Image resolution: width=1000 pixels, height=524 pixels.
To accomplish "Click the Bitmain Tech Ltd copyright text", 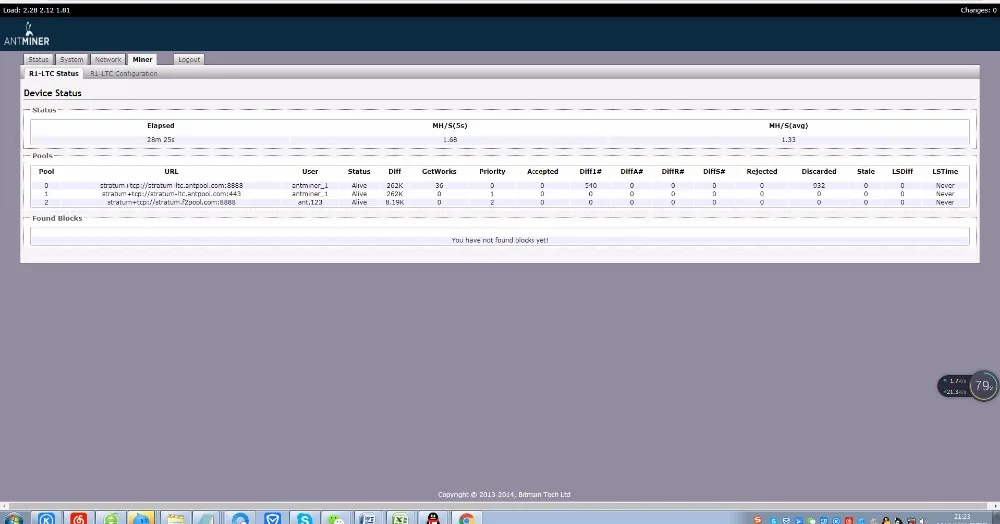I will (x=504, y=494).
